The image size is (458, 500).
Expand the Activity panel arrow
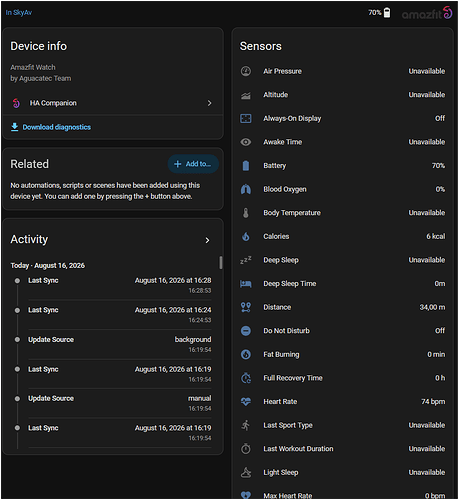(x=207, y=240)
